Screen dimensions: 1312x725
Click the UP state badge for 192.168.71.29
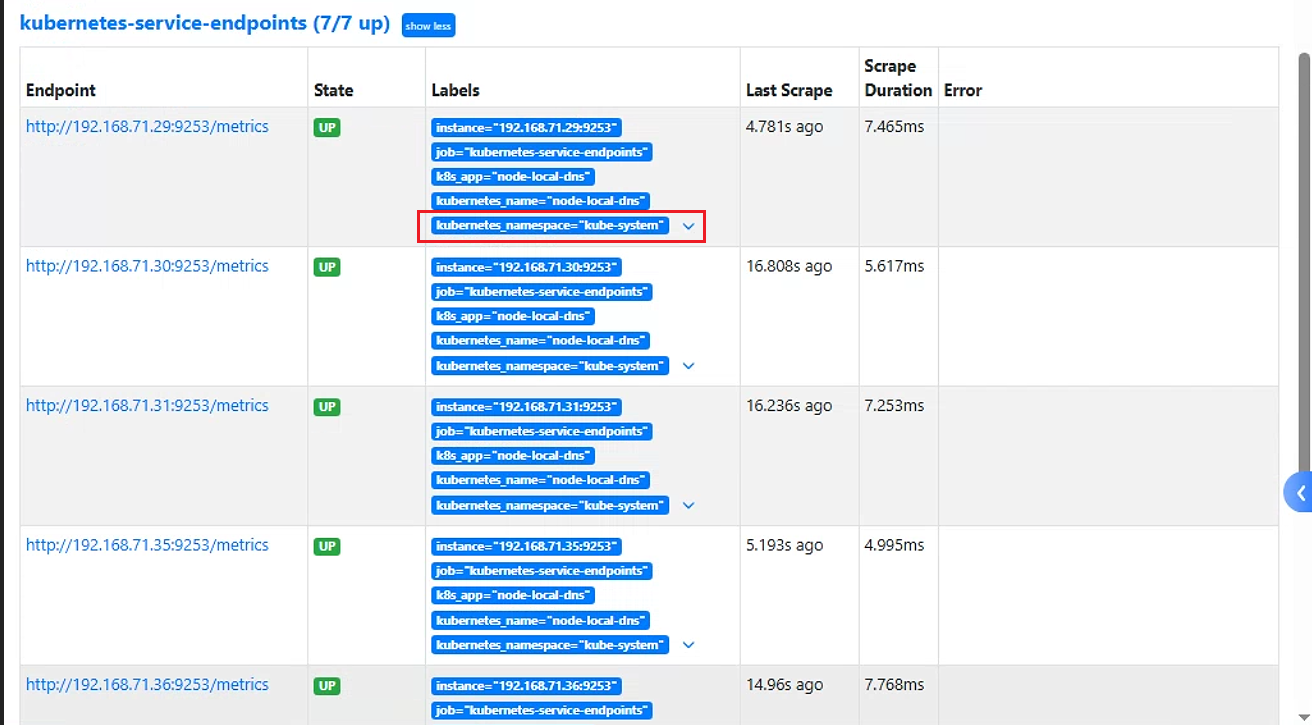coord(327,128)
